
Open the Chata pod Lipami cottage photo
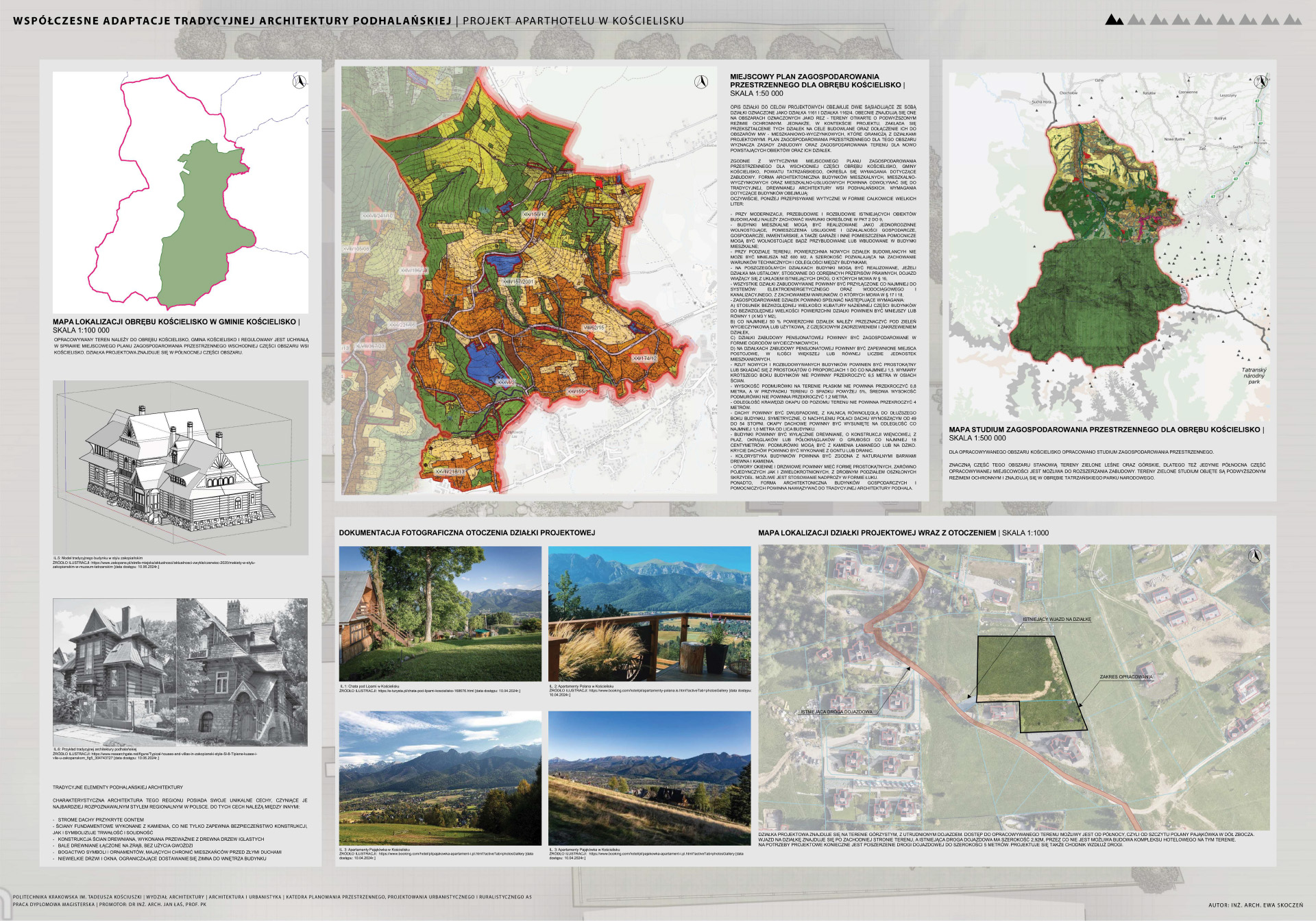440,613
